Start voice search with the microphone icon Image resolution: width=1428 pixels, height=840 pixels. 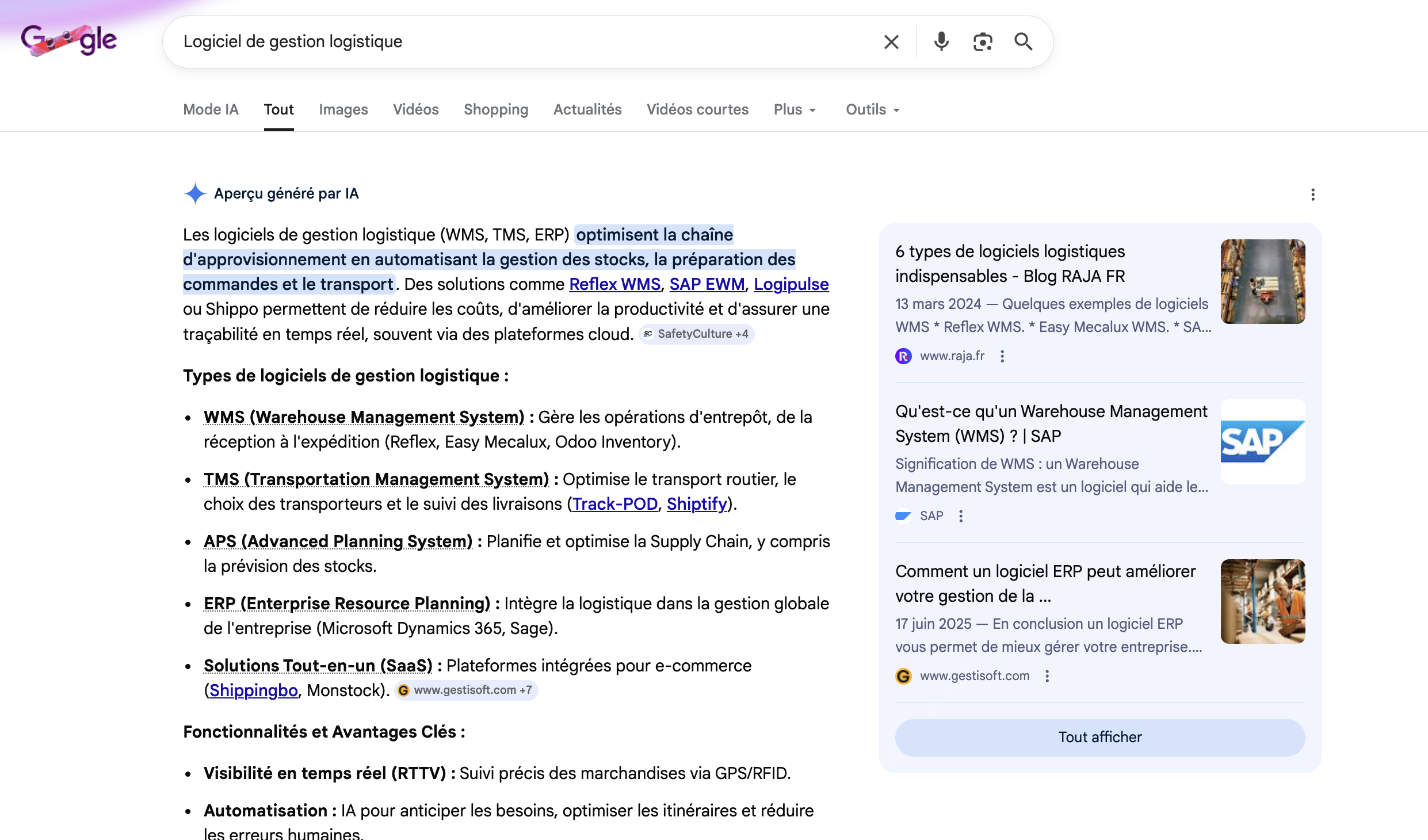pos(941,42)
